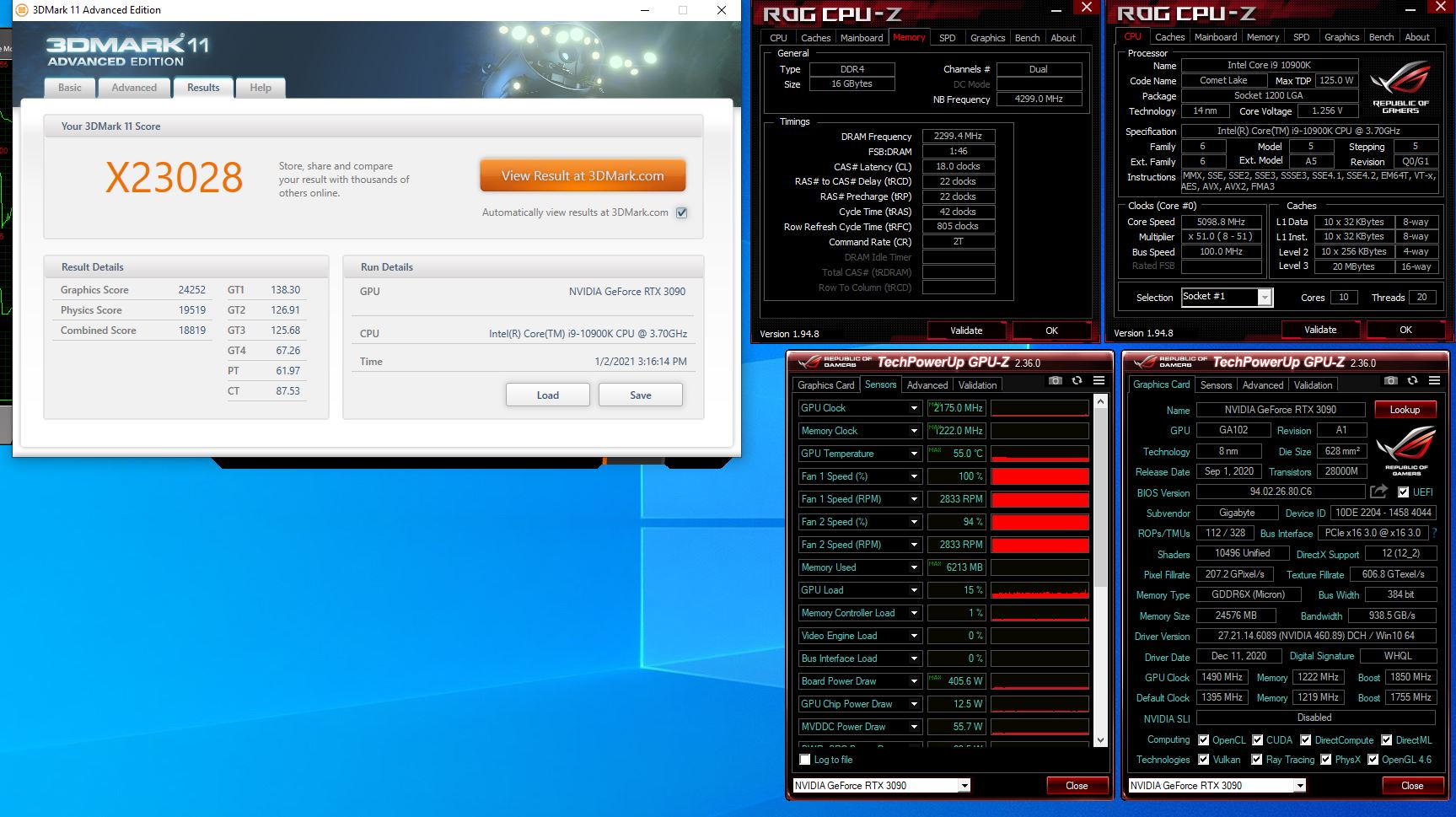Toggle the CUDA checkbox
Screen dimensions: 1456x817
(1257, 740)
